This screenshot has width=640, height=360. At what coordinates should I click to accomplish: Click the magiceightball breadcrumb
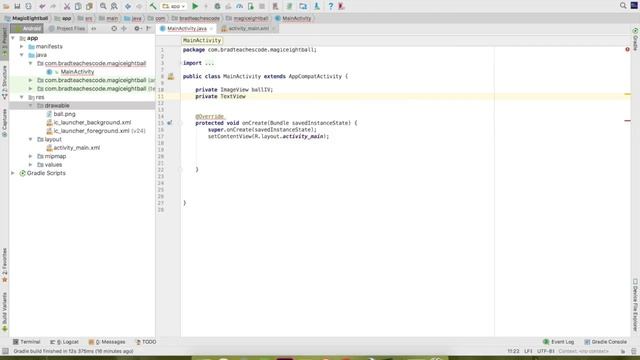[247, 18]
